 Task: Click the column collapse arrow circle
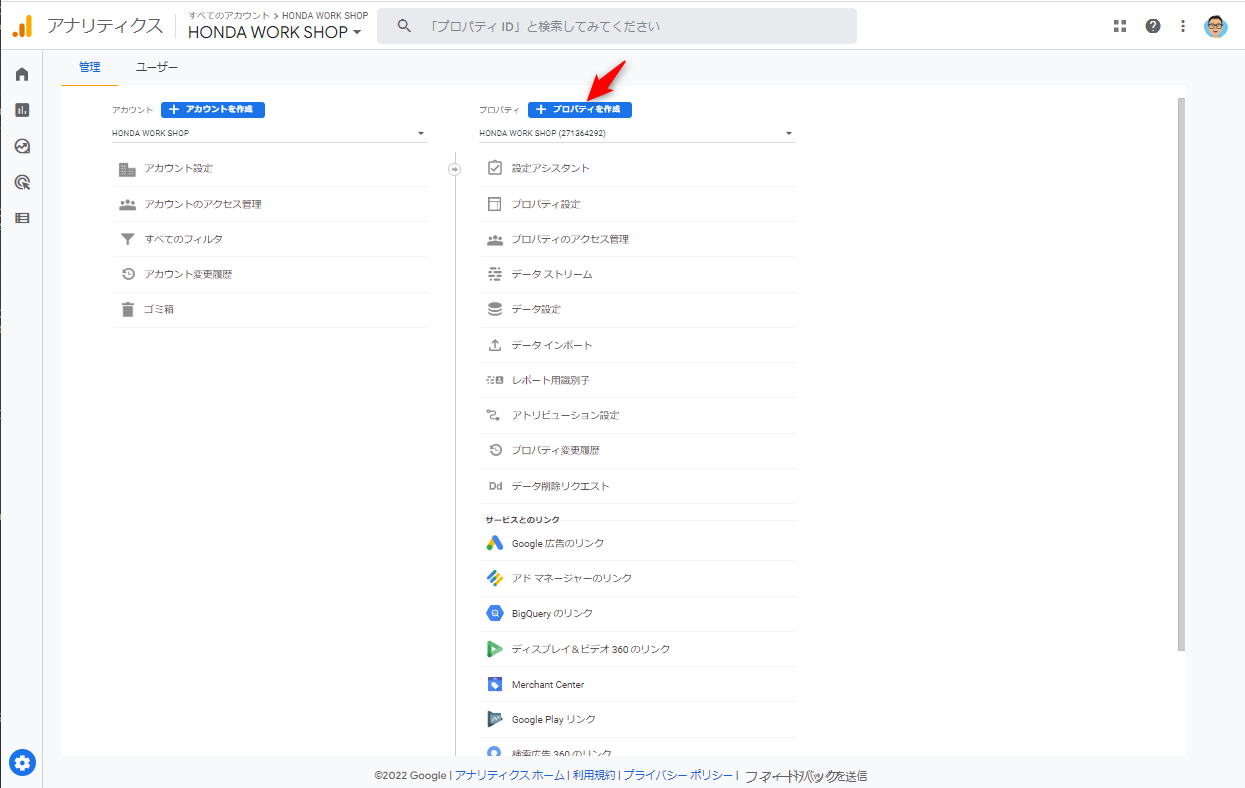pyautogui.click(x=455, y=169)
